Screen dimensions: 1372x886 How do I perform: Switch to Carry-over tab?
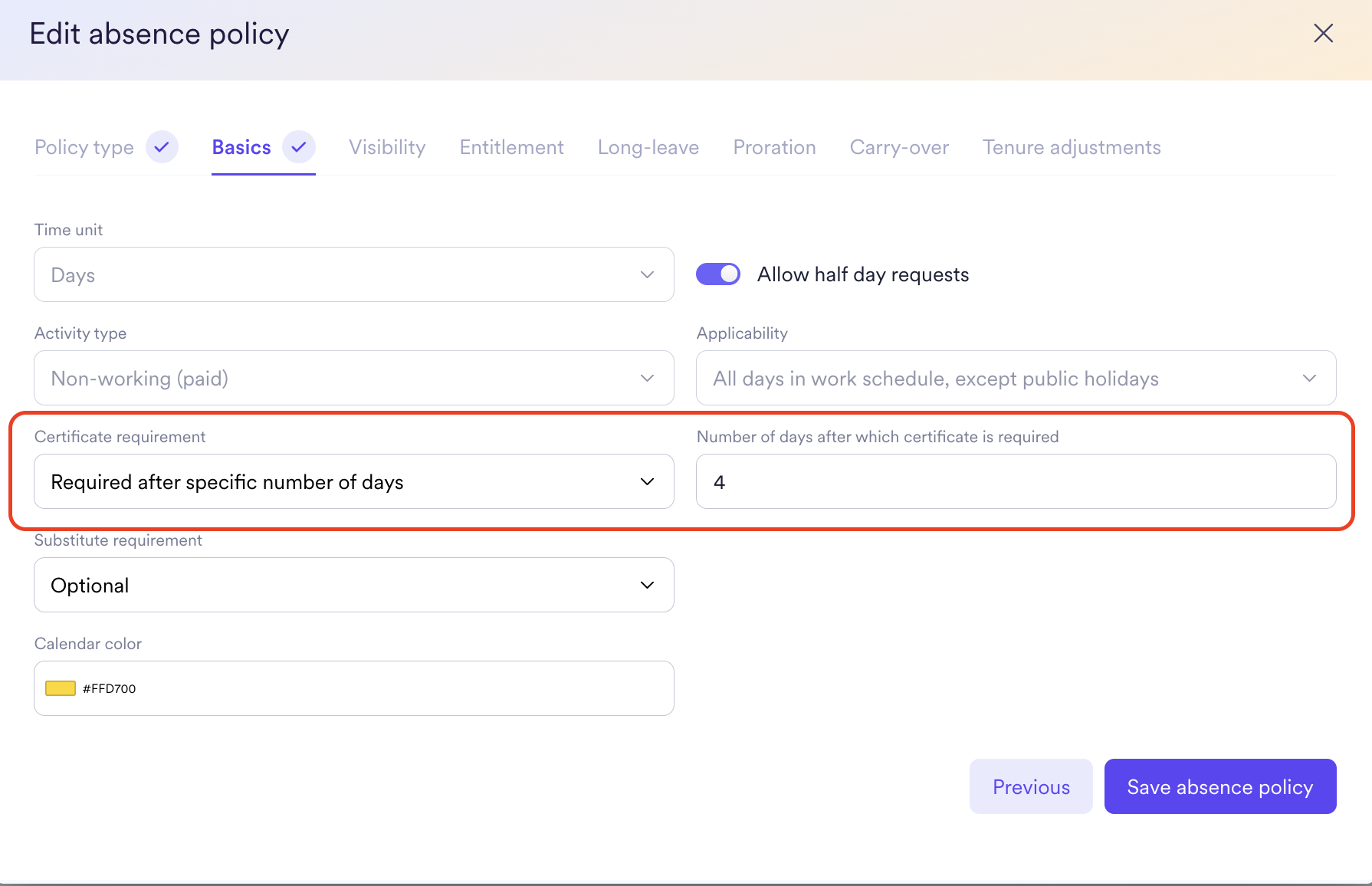click(899, 147)
